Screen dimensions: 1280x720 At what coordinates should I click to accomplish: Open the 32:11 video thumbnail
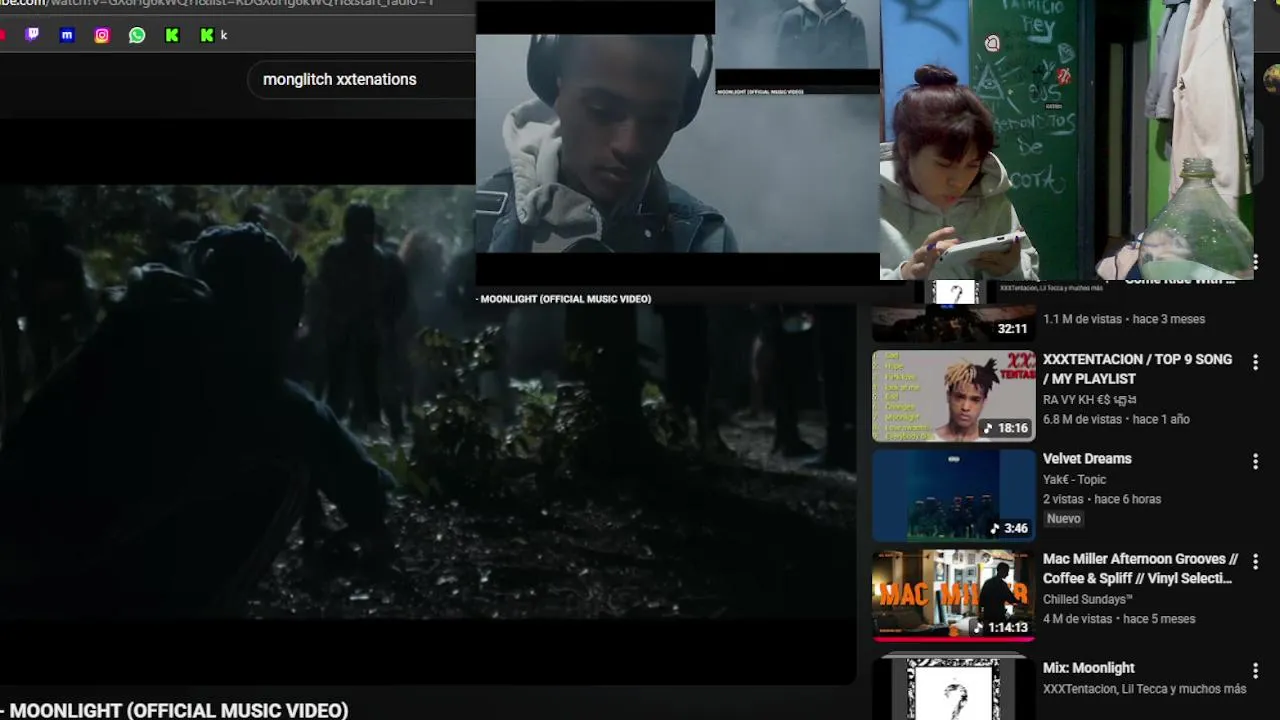coord(954,322)
